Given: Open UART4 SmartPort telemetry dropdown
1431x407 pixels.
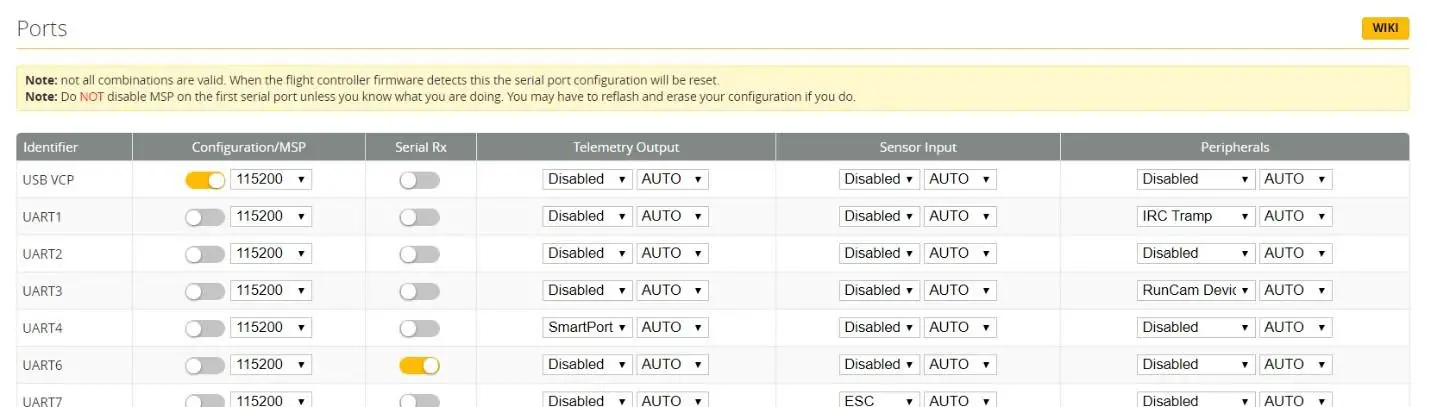Looking at the screenshot, I should pyautogui.click(x=587, y=327).
